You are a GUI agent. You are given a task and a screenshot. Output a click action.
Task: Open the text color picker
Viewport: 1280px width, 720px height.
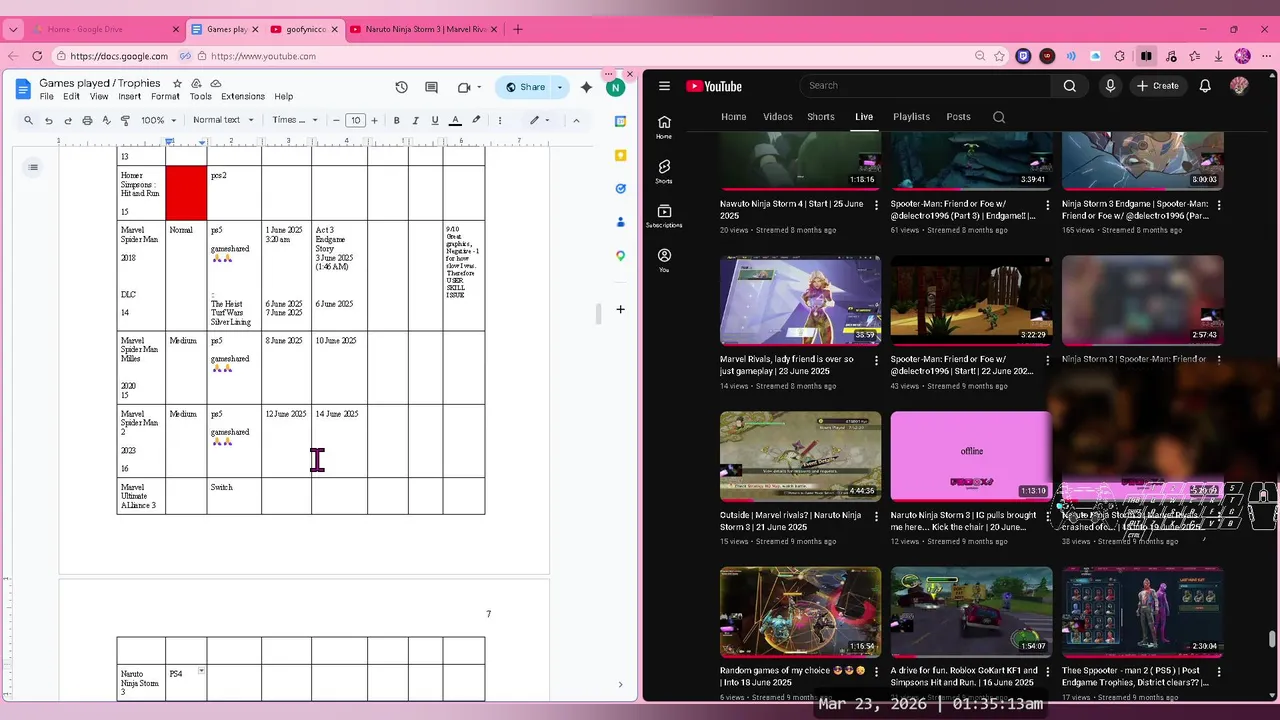click(455, 120)
